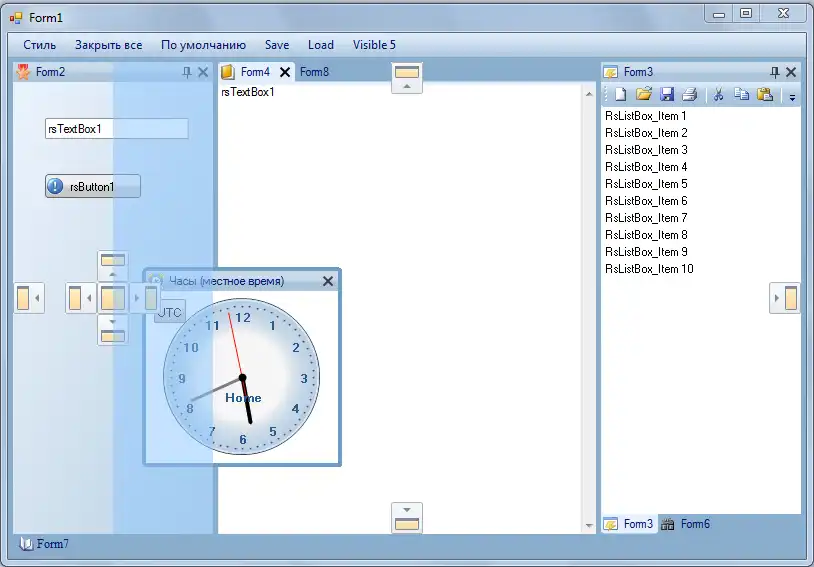814x567 pixels.
Task: Select RsListBox_Item 9
Action: tap(701, 252)
